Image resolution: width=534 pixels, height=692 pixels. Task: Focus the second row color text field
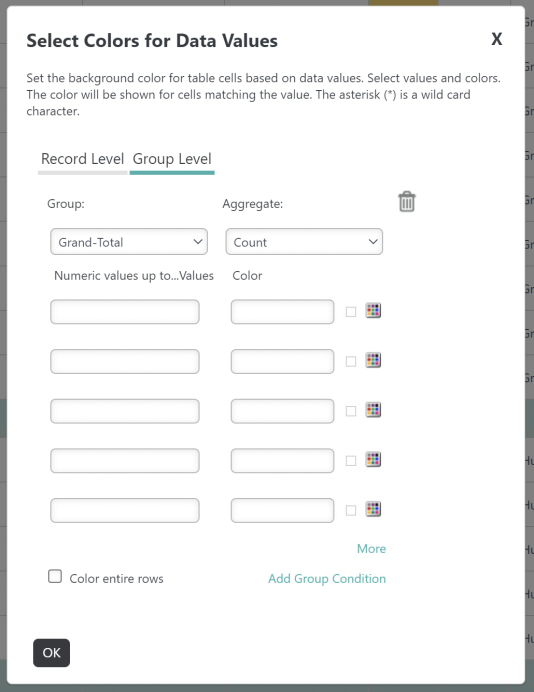point(282,361)
